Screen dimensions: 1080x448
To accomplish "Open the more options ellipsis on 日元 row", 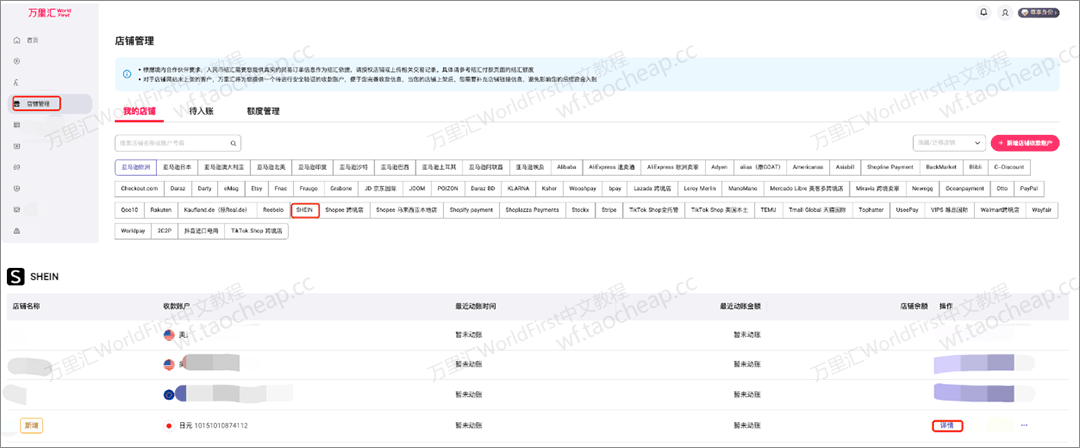I will click(x=1024, y=425).
